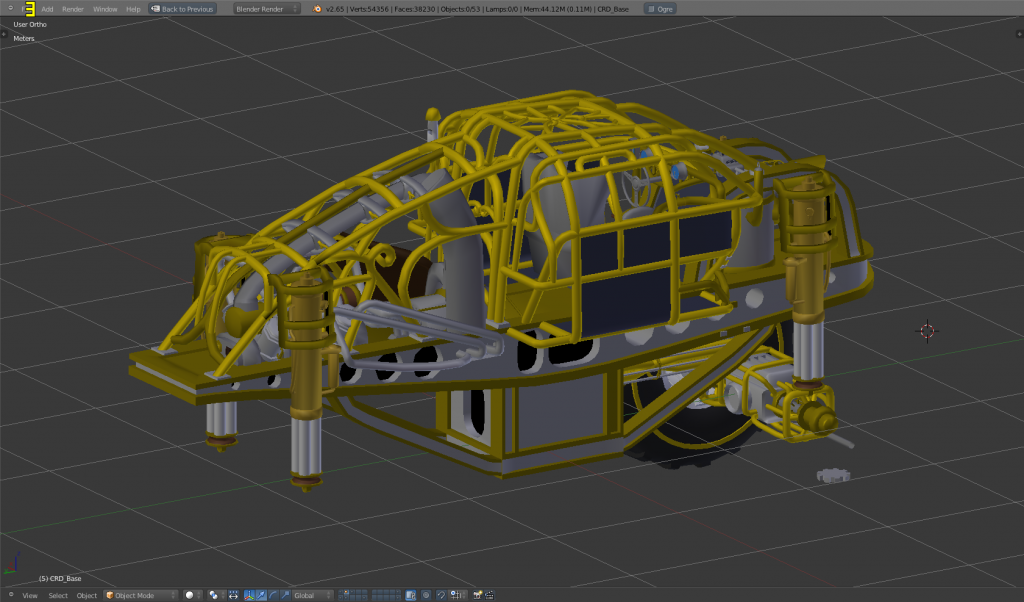Open the proportional editing selector
This screenshot has width=1024, height=602.
[x=426, y=595]
